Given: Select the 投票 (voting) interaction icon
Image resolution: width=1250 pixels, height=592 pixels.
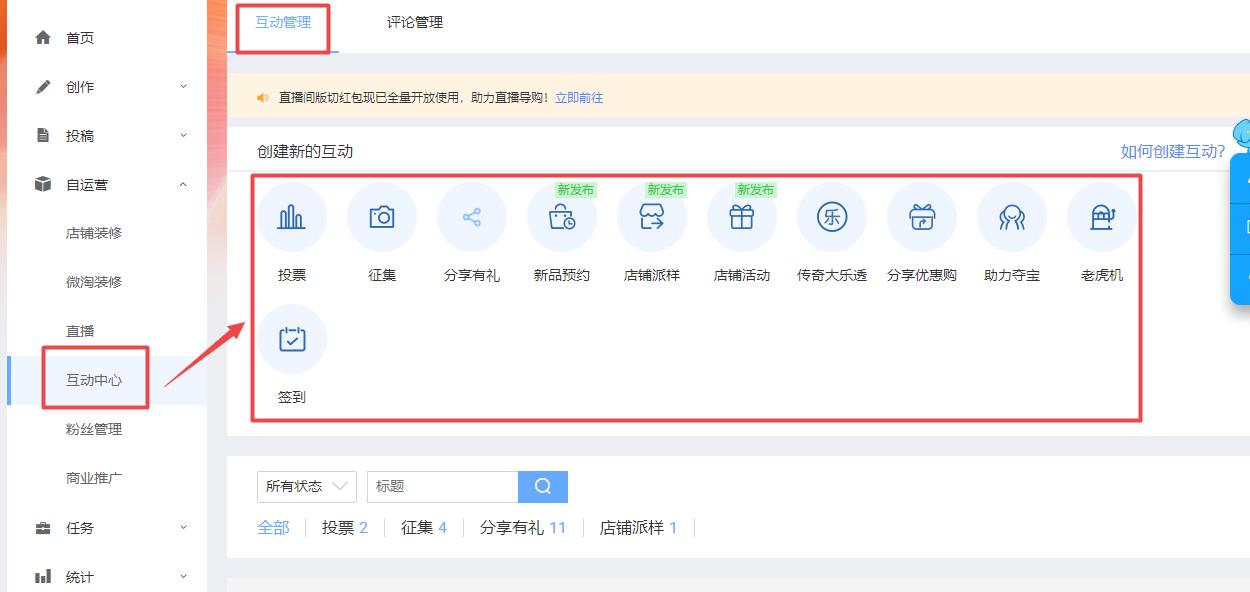Looking at the screenshot, I should [291, 216].
